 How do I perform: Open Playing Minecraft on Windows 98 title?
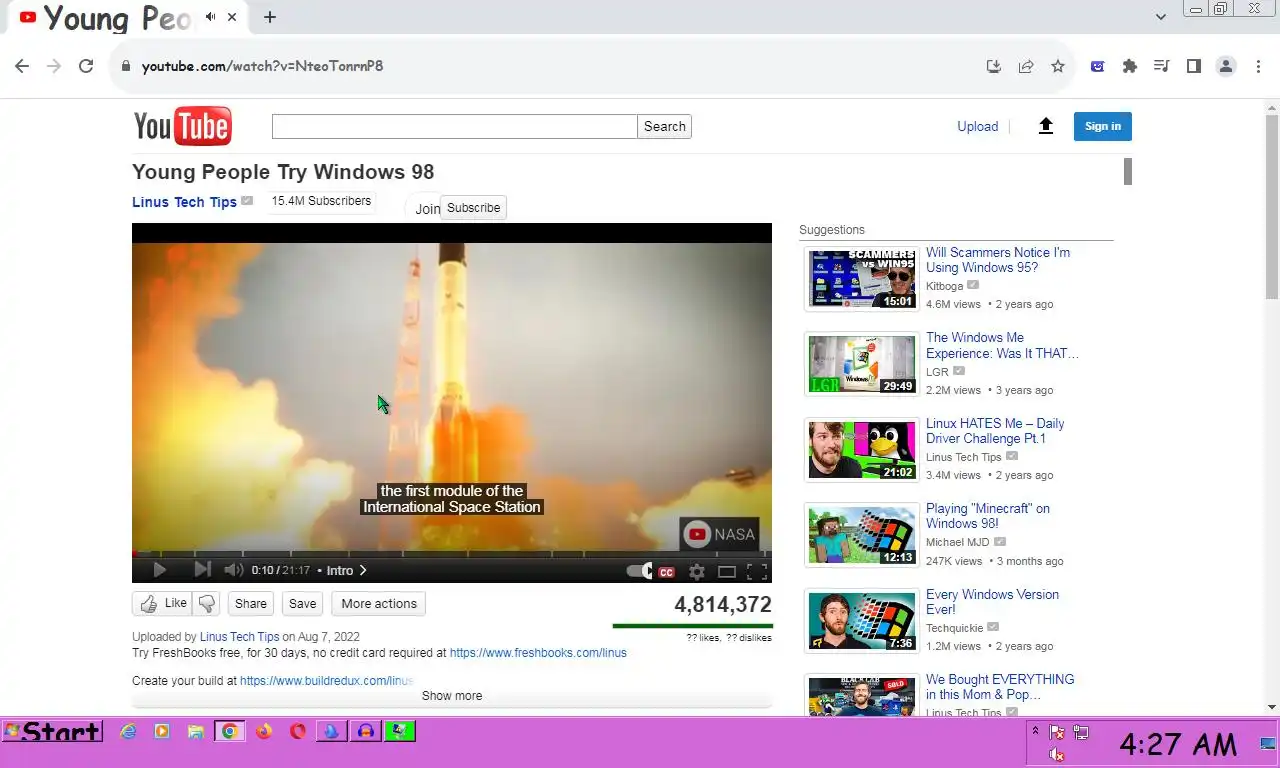tap(988, 516)
